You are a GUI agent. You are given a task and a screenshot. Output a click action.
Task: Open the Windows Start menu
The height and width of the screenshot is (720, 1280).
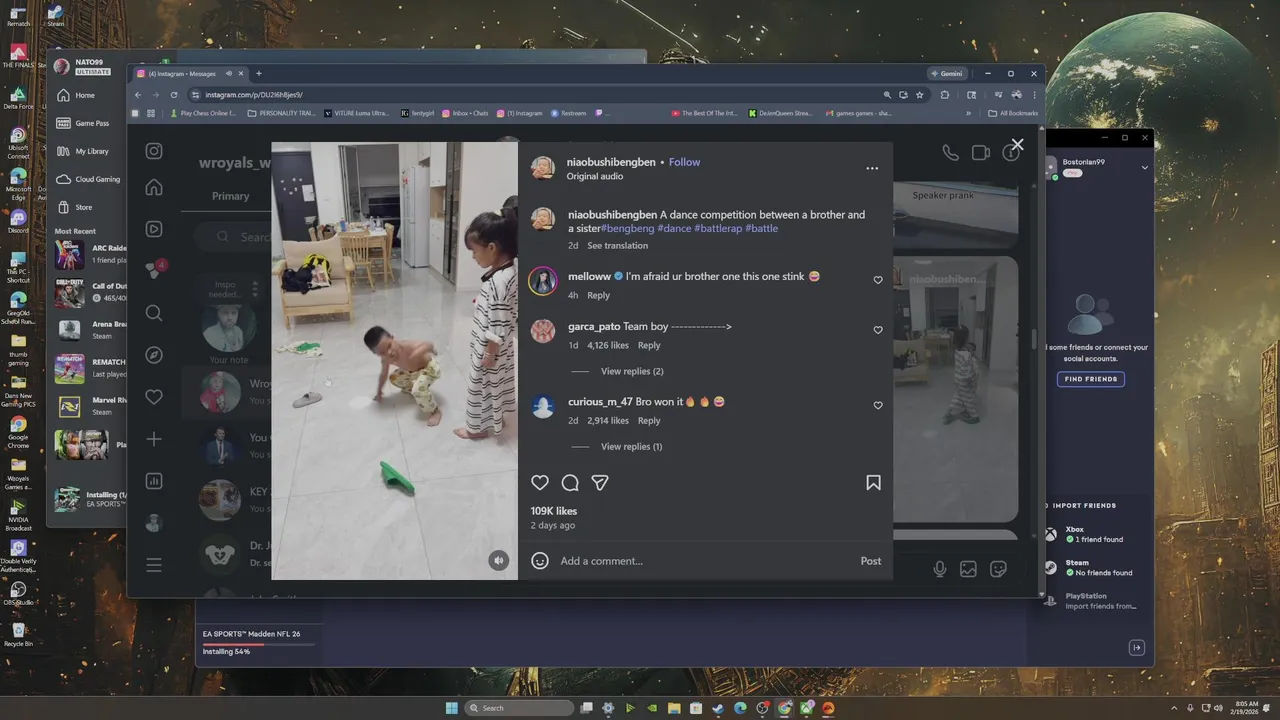[x=452, y=708]
